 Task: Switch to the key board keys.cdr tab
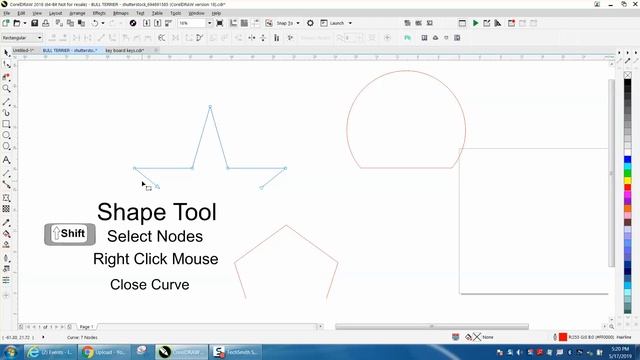[124, 50]
